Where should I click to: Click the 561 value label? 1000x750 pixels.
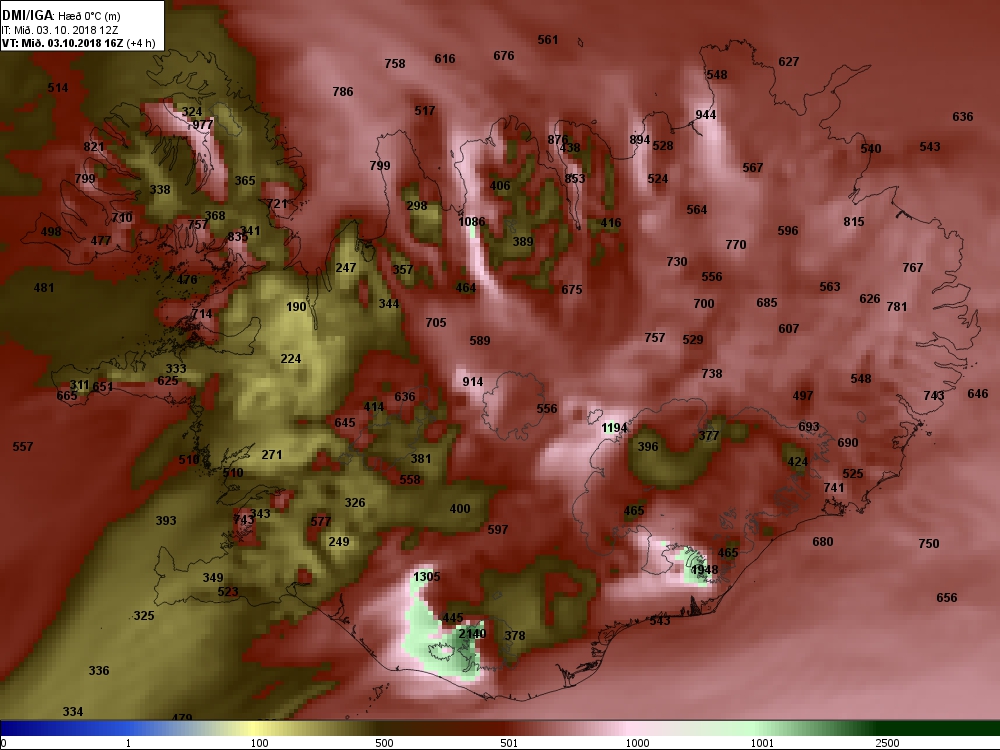point(547,40)
